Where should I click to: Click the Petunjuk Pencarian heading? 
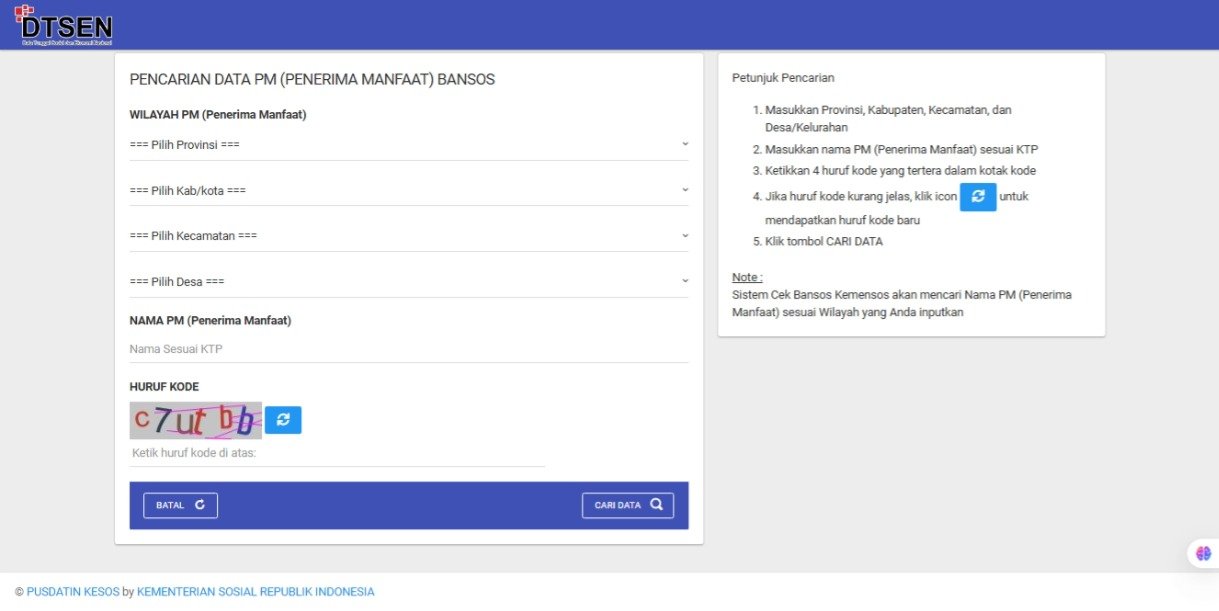(x=783, y=78)
